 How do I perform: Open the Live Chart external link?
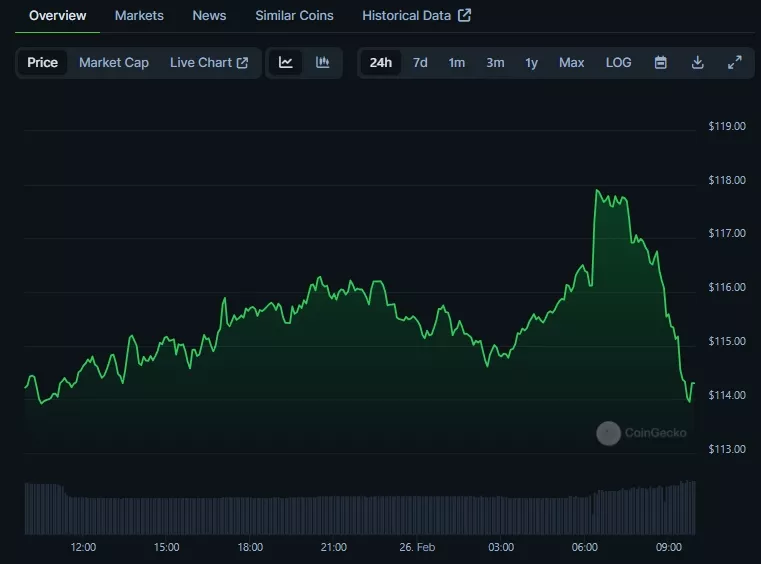coord(208,62)
